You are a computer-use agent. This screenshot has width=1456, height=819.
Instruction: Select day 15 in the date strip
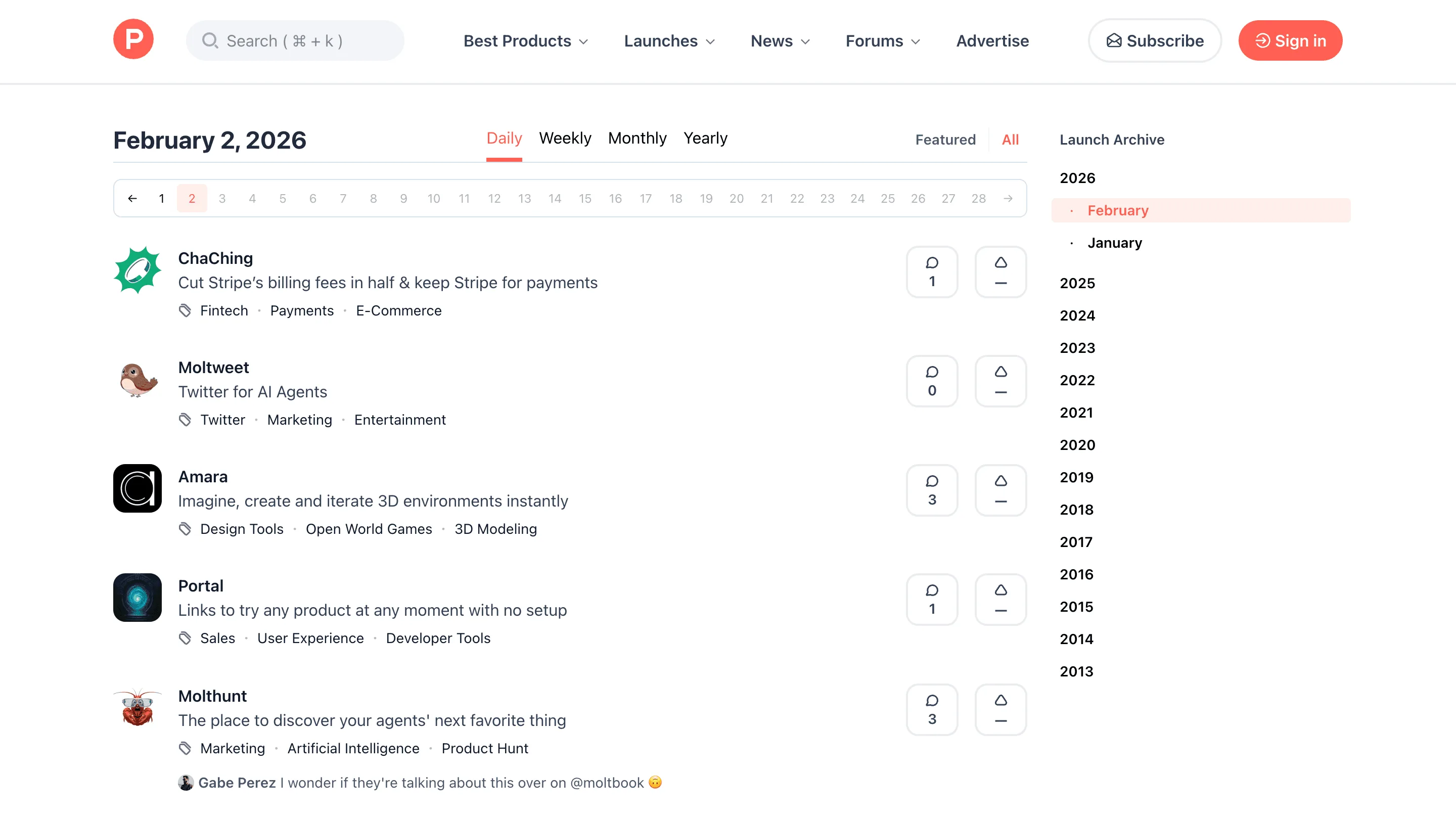[585, 198]
